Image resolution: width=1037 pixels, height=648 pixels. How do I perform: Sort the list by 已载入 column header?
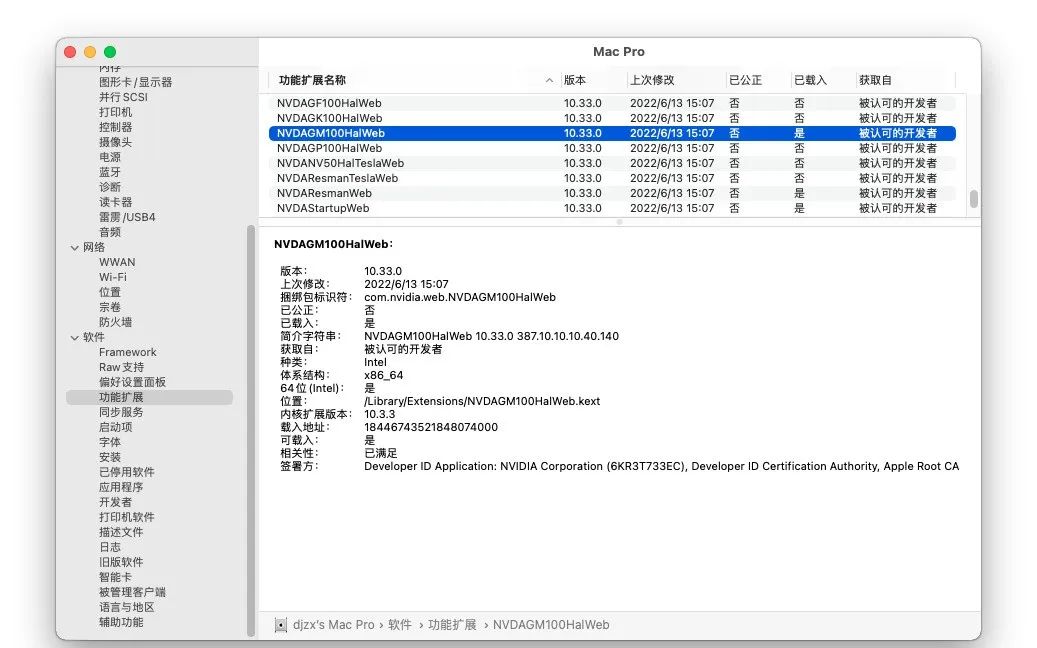[810, 80]
